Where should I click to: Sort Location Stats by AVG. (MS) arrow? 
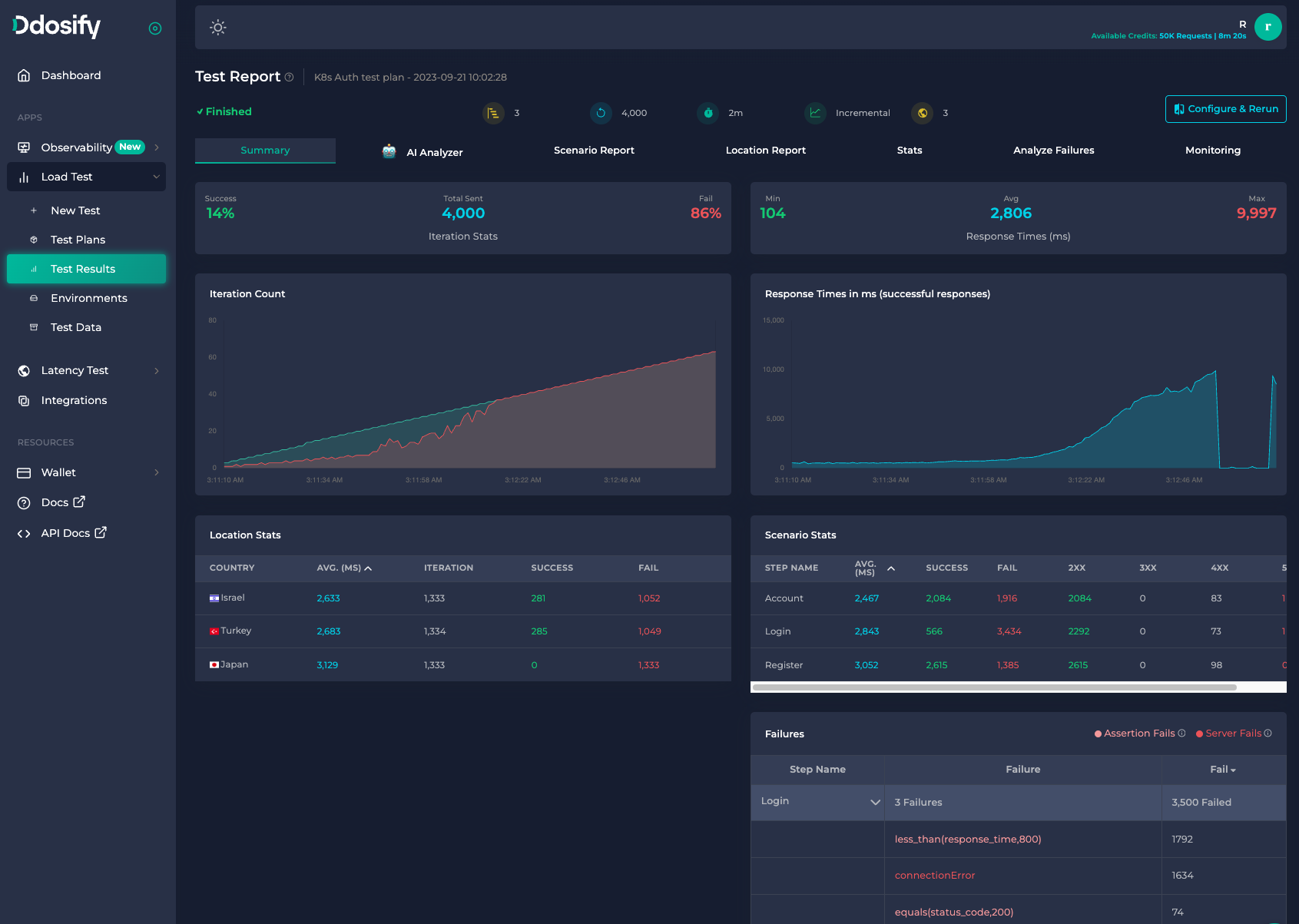[x=368, y=568]
